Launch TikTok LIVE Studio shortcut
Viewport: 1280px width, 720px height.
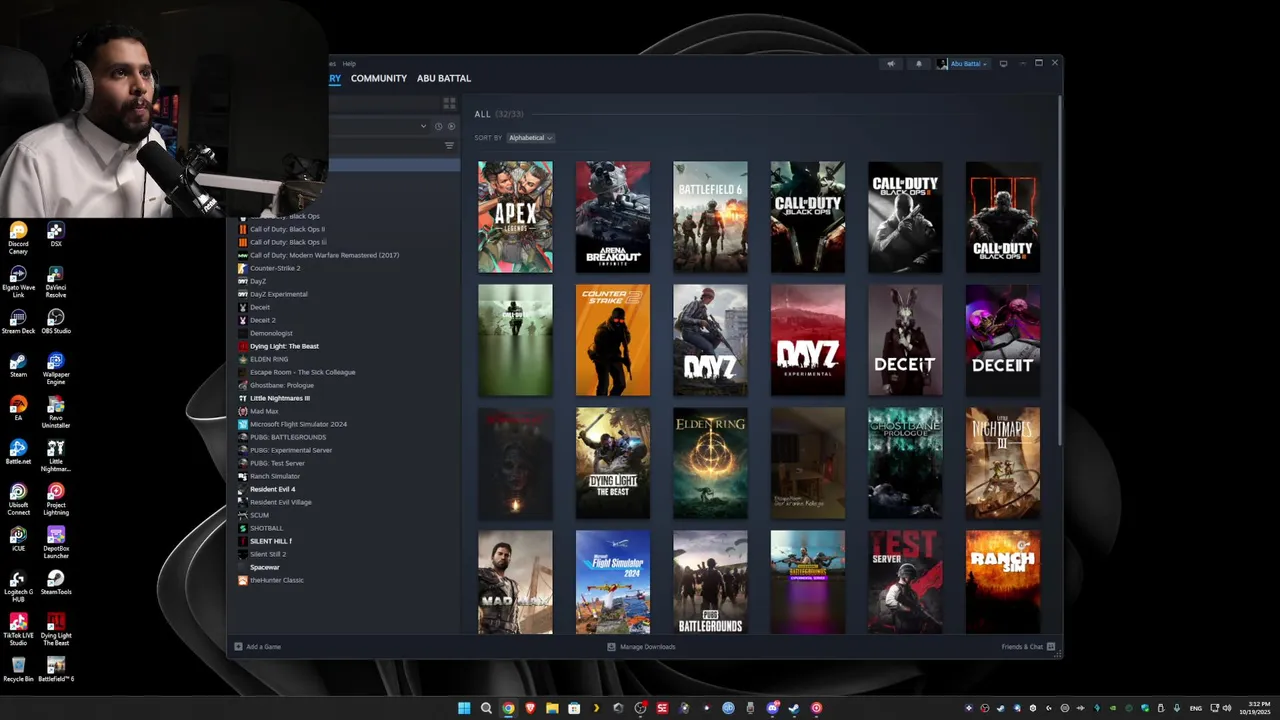tap(18, 629)
